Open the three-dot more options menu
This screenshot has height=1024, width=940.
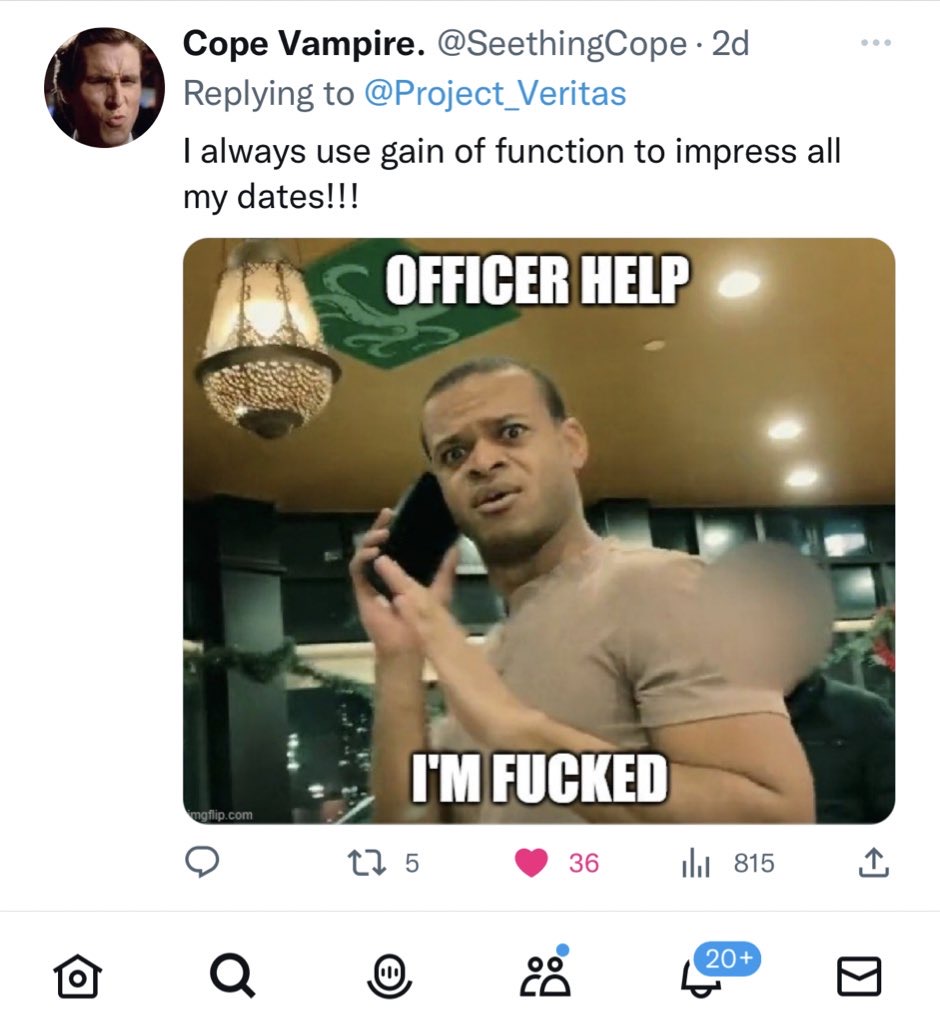(x=875, y=45)
